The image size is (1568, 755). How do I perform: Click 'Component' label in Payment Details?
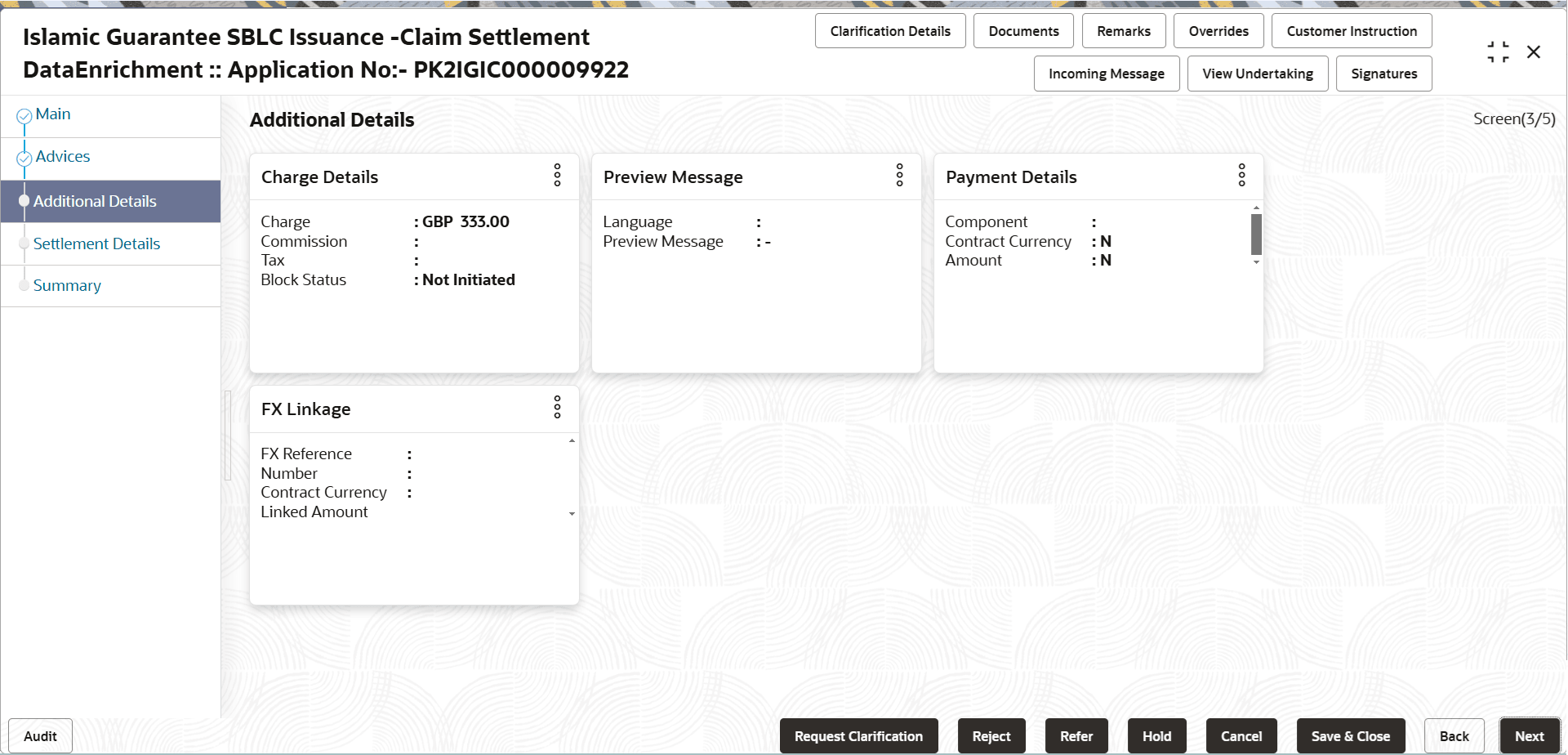point(987,221)
